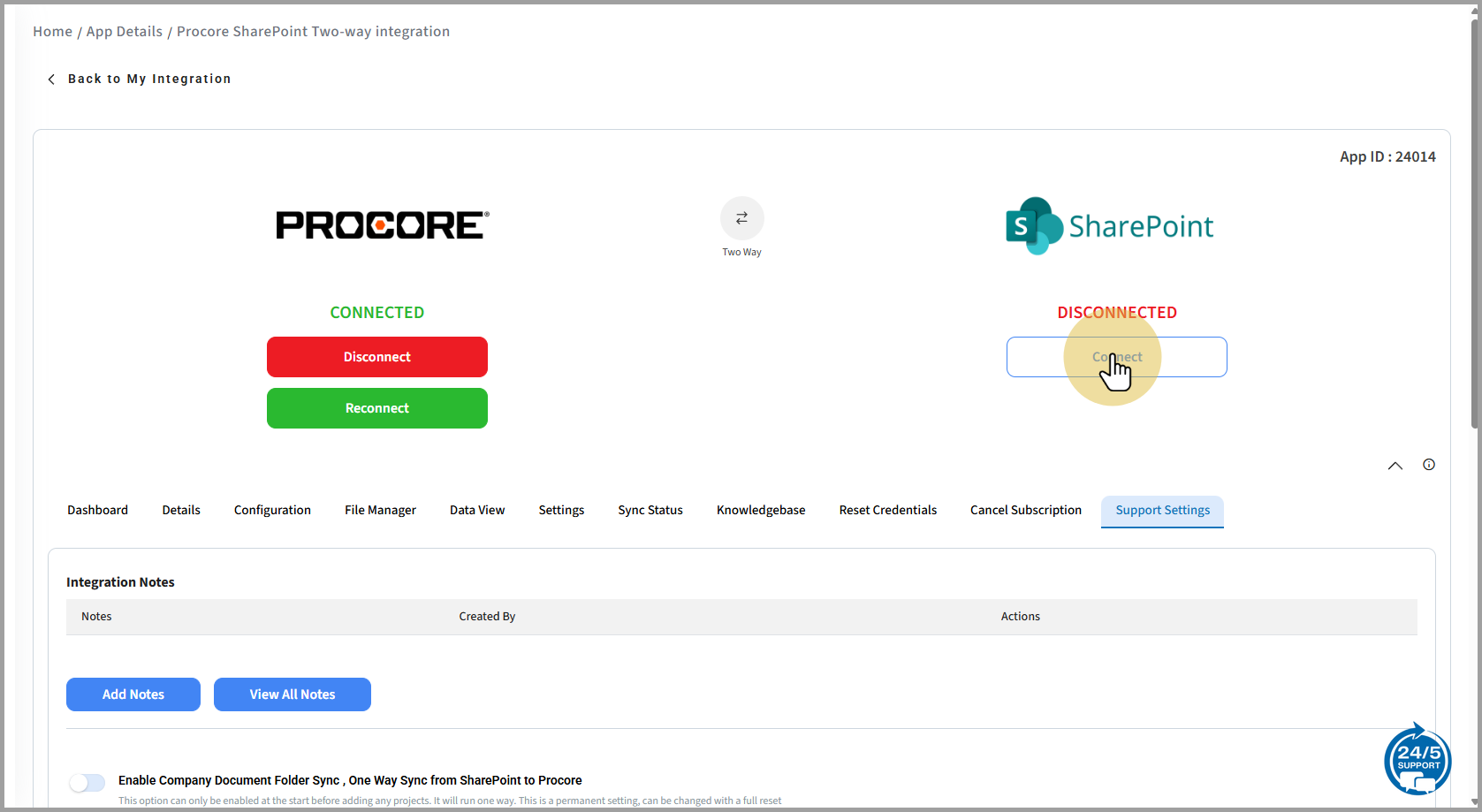Open the Configuration tab
Screen dimensions: 1482x812
pyautogui.click(x=272, y=511)
